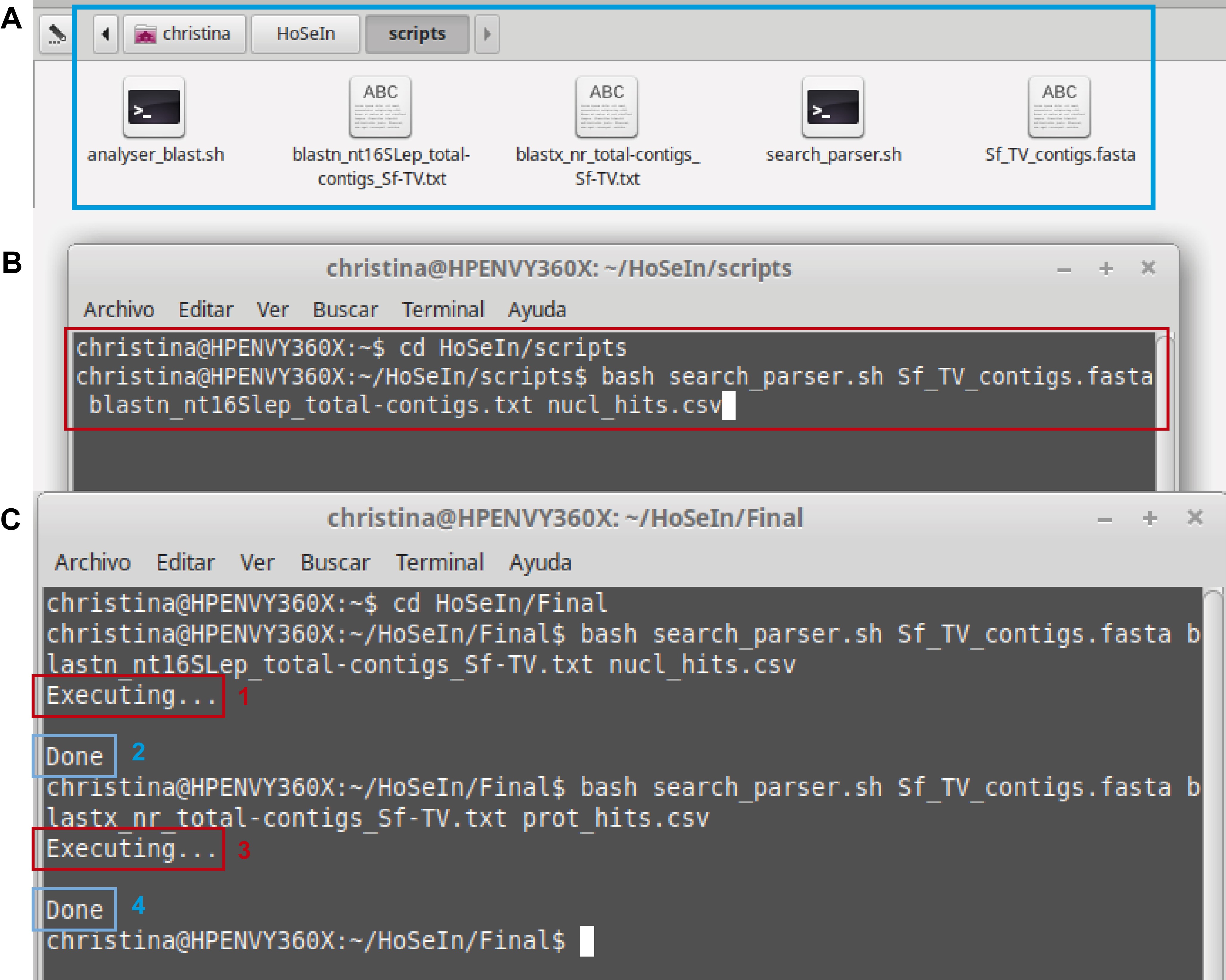Click 'cd HoSeIn/scripts' line in scripts terminal

coord(351,348)
